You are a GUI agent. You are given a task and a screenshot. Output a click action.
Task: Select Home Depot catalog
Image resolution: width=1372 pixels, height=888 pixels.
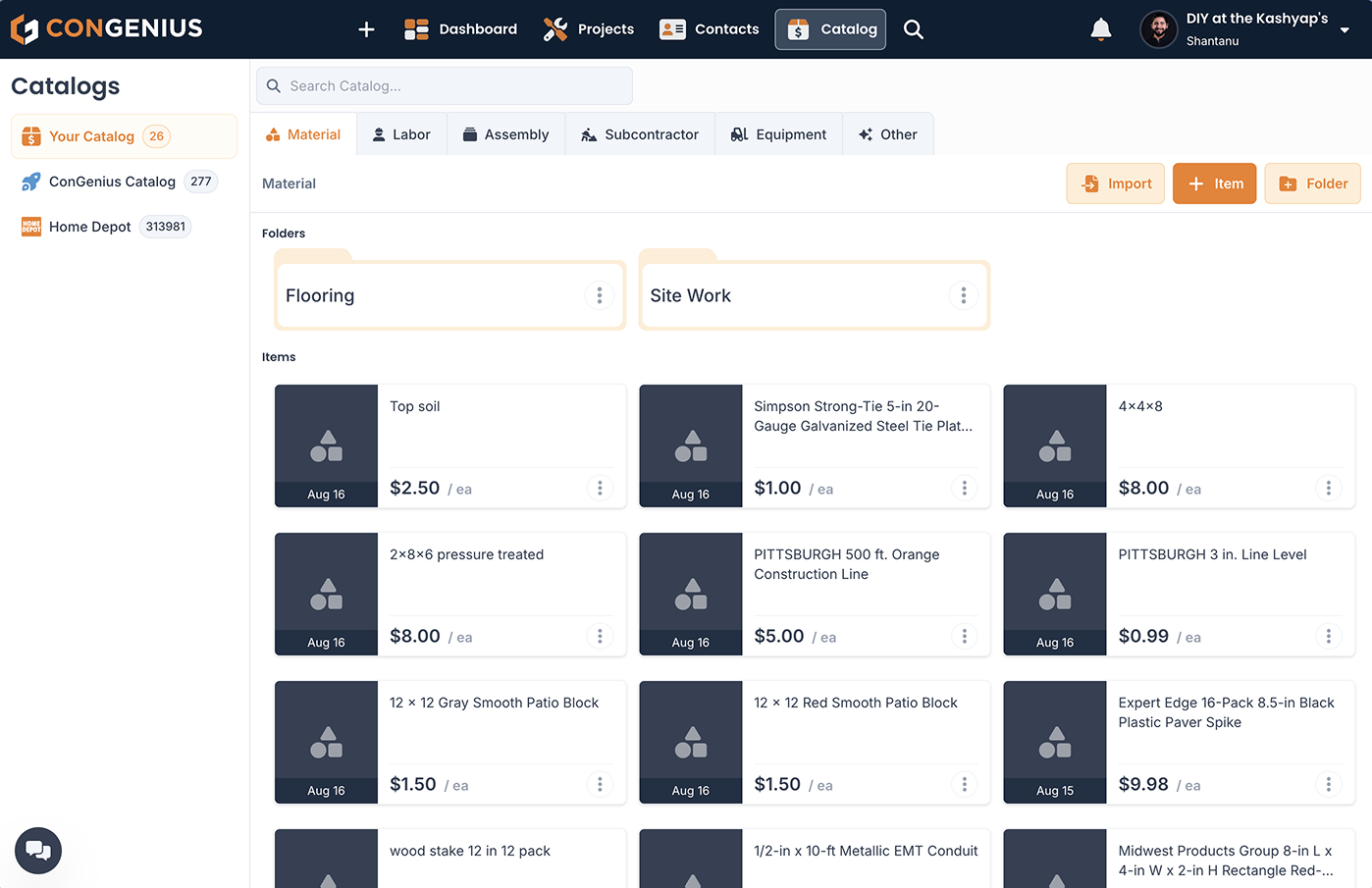(124, 227)
